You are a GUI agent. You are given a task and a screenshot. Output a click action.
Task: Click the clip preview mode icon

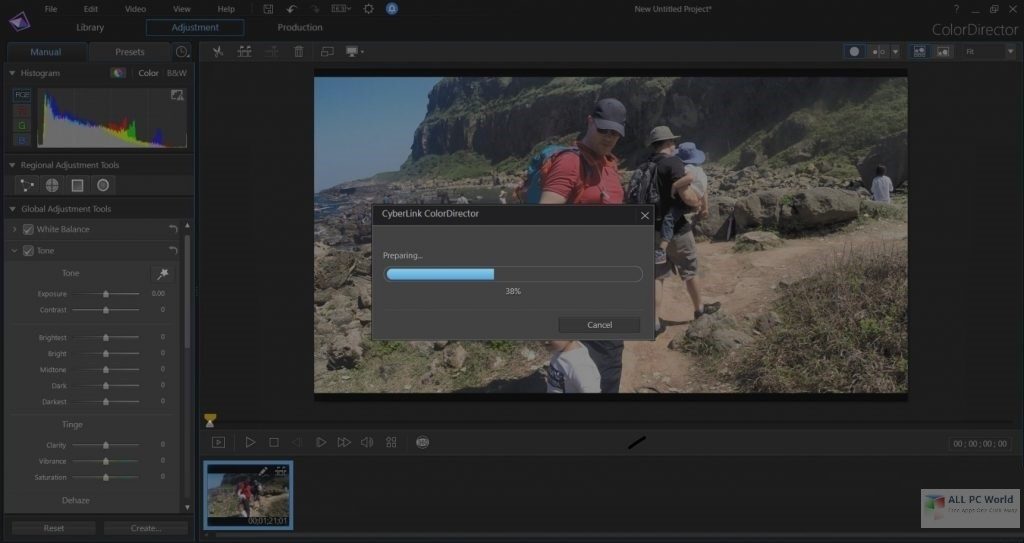pos(219,442)
